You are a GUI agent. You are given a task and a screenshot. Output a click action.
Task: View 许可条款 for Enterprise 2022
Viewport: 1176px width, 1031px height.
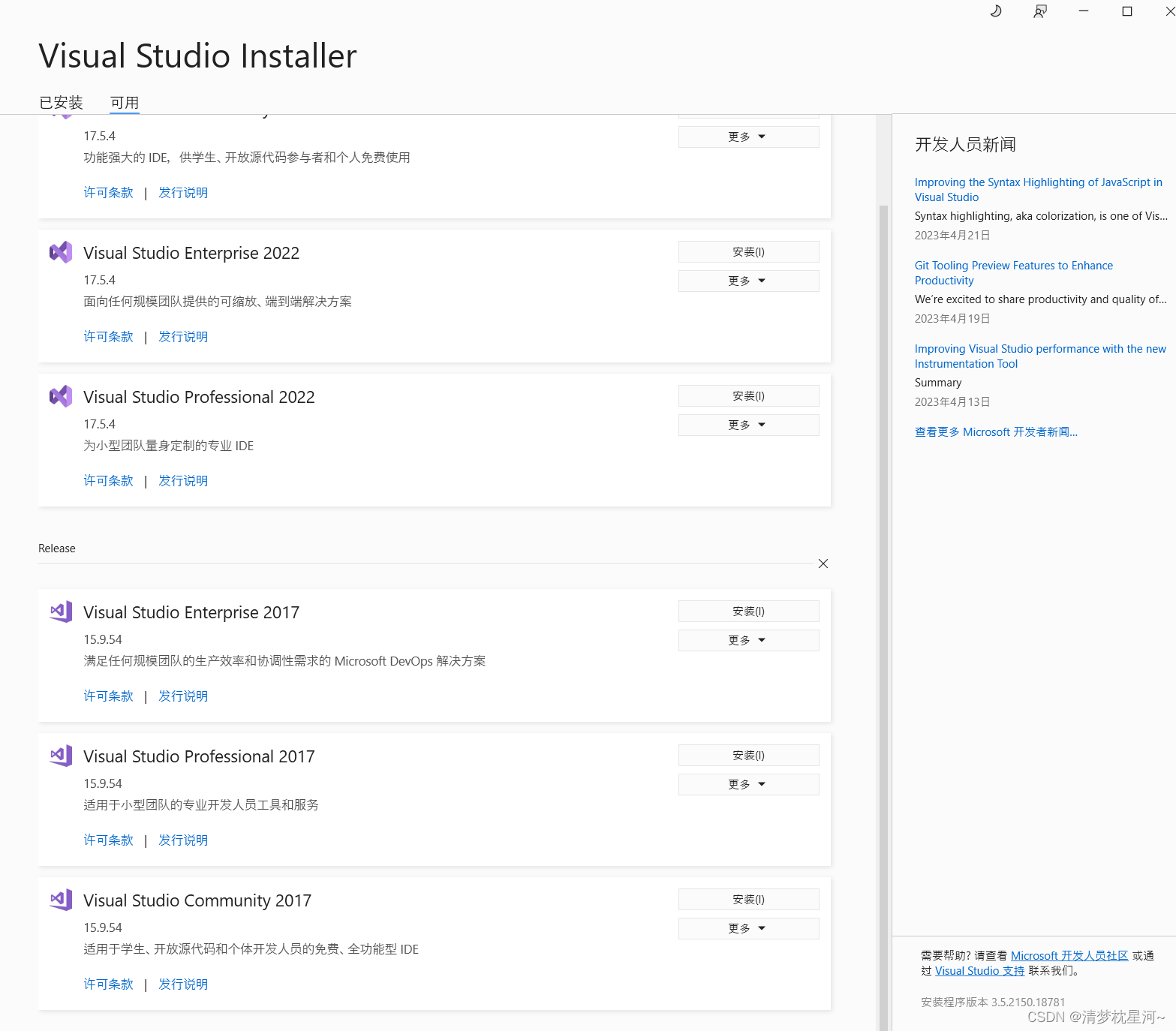pos(108,337)
